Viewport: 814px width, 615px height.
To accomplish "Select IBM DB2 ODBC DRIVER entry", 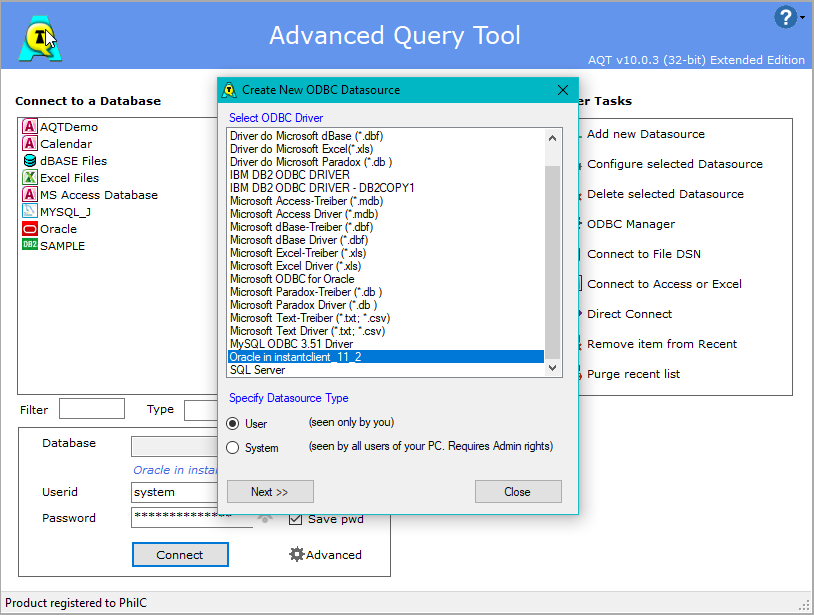I will point(386,175).
